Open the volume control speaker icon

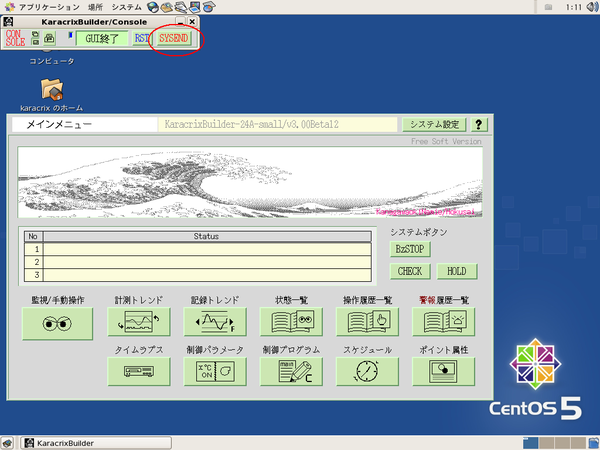tap(592, 7)
